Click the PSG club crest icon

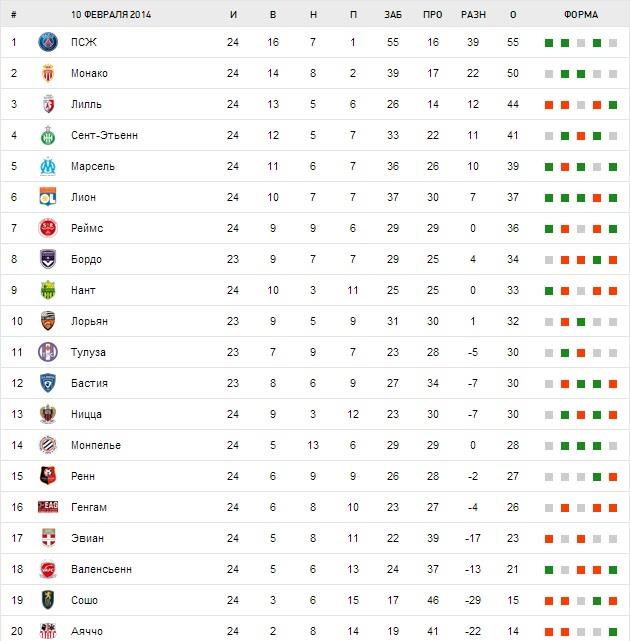47,42
